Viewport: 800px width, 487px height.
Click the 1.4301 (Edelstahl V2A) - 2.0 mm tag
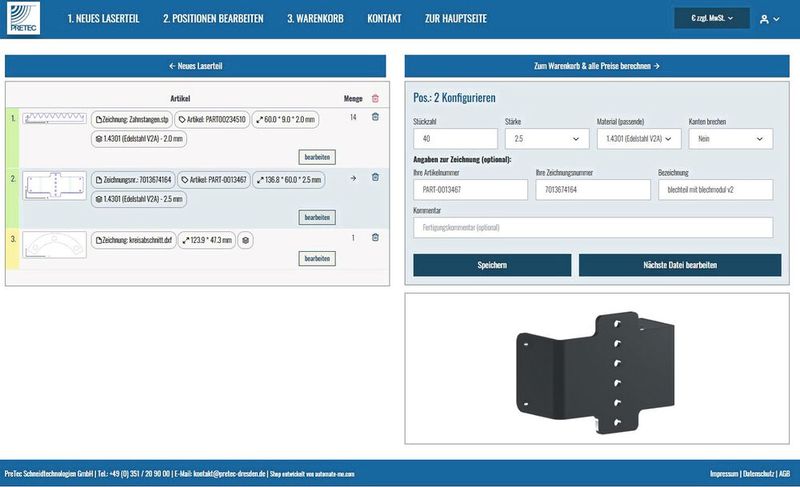click(139, 139)
